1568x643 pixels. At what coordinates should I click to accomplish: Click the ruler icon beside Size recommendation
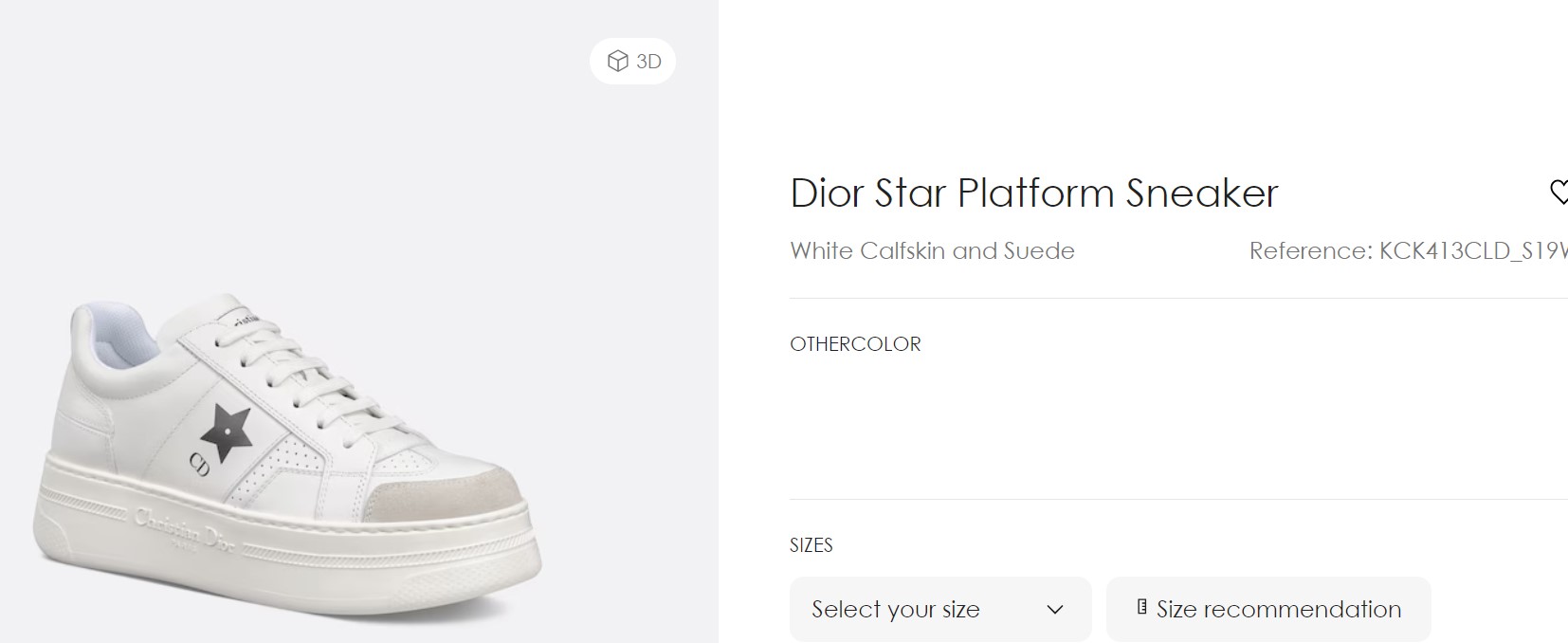coord(1142,608)
